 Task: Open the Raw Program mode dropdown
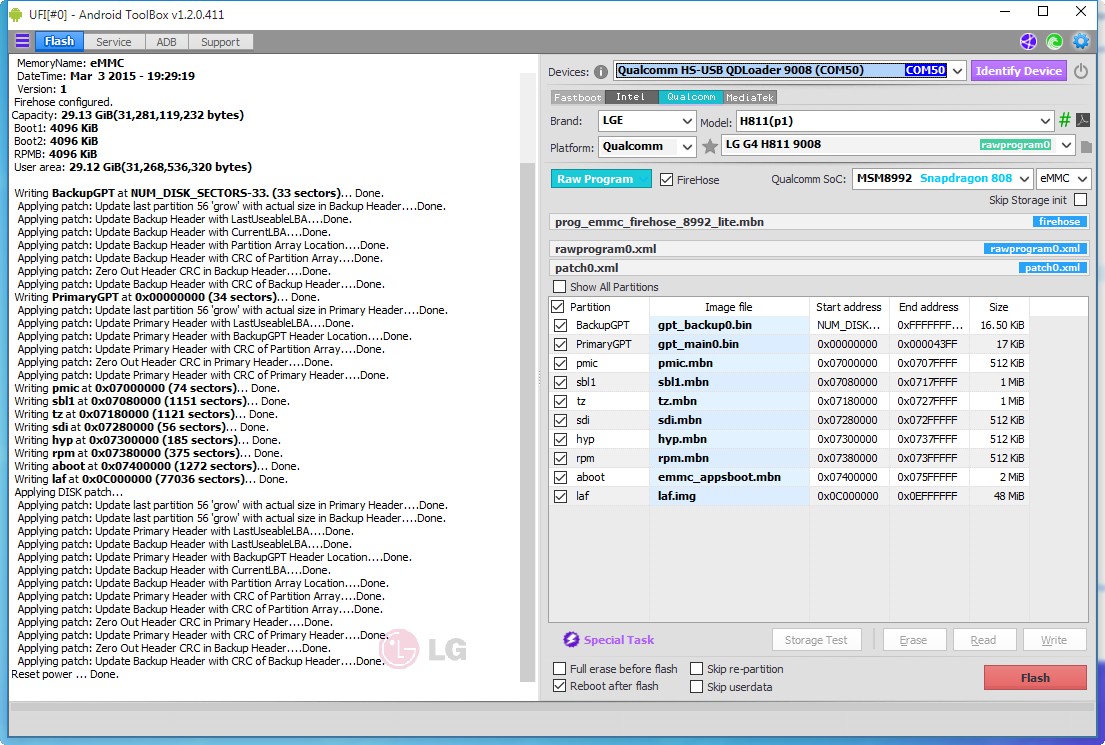tap(601, 179)
